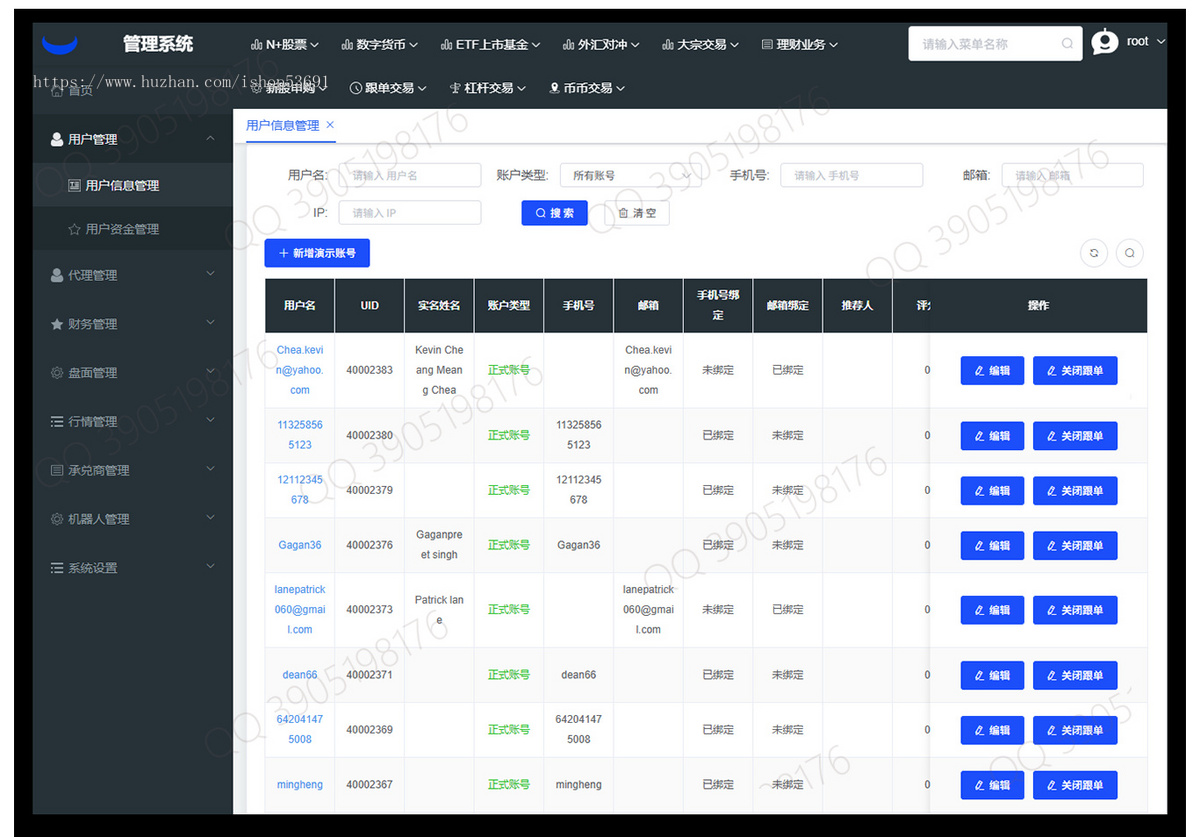Expand 盘面管理 in the sidebar
The width and height of the screenshot is (1200, 837).
[x=133, y=373]
